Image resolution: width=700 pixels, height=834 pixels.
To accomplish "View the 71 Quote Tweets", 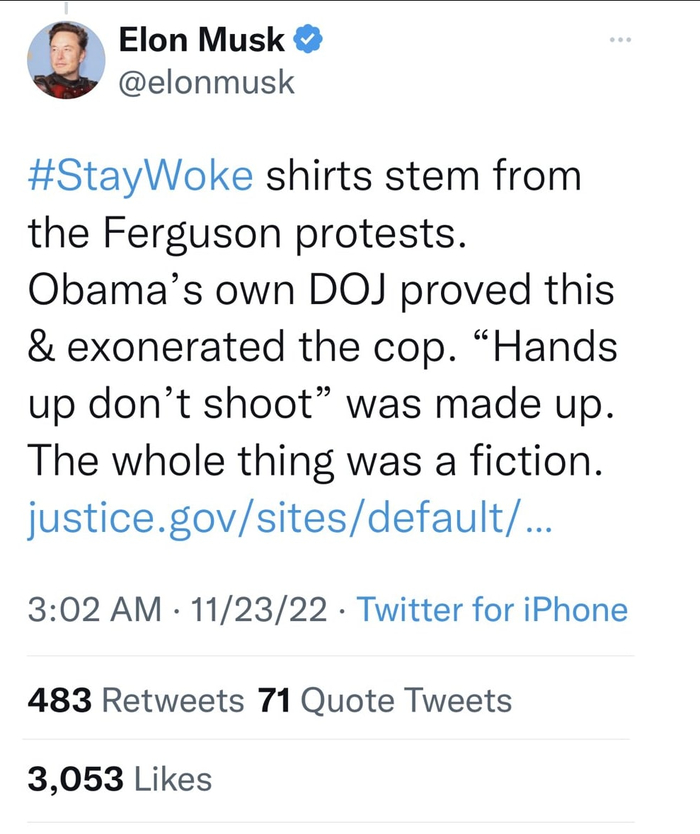I will (x=385, y=700).
